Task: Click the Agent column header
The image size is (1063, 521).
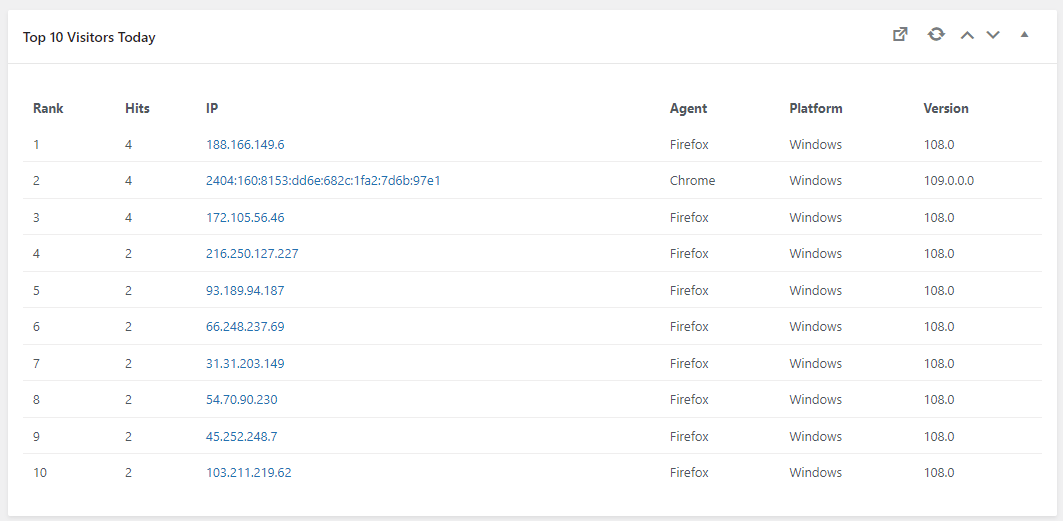Action: coord(688,108)
